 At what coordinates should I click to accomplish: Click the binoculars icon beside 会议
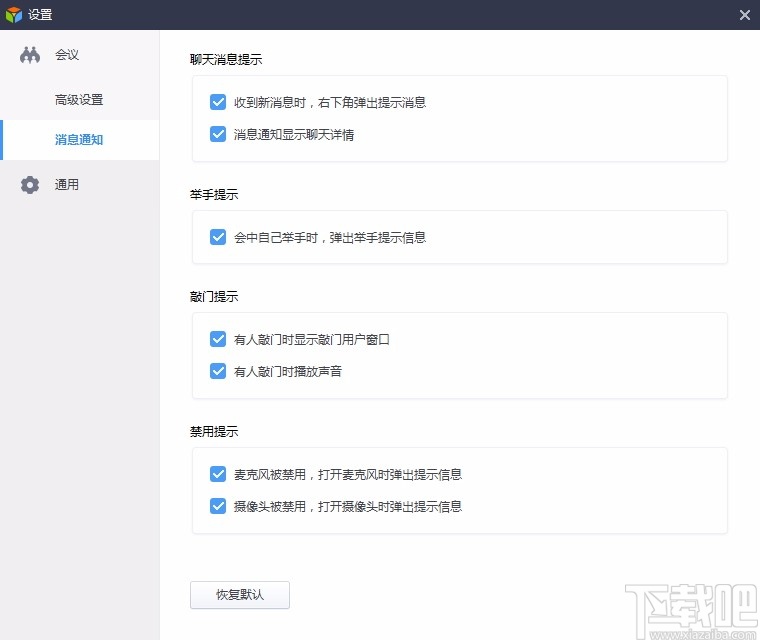(30, 55)
